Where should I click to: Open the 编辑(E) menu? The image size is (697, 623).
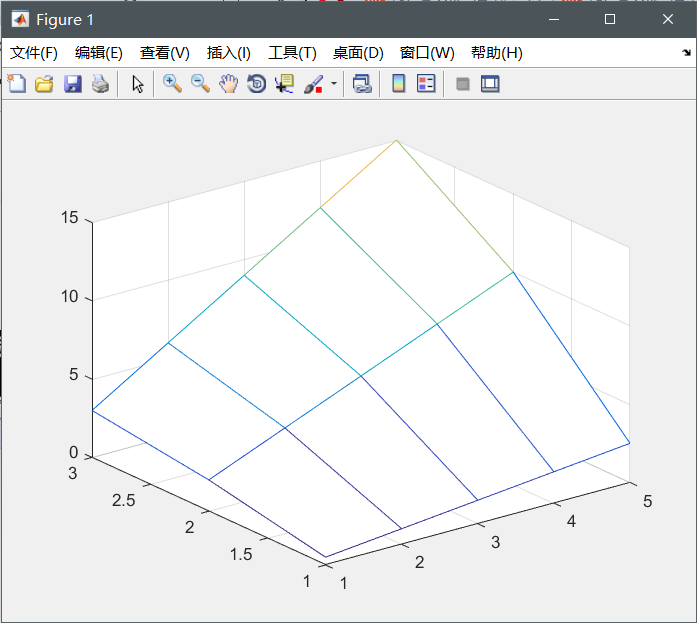coord(99,53)
